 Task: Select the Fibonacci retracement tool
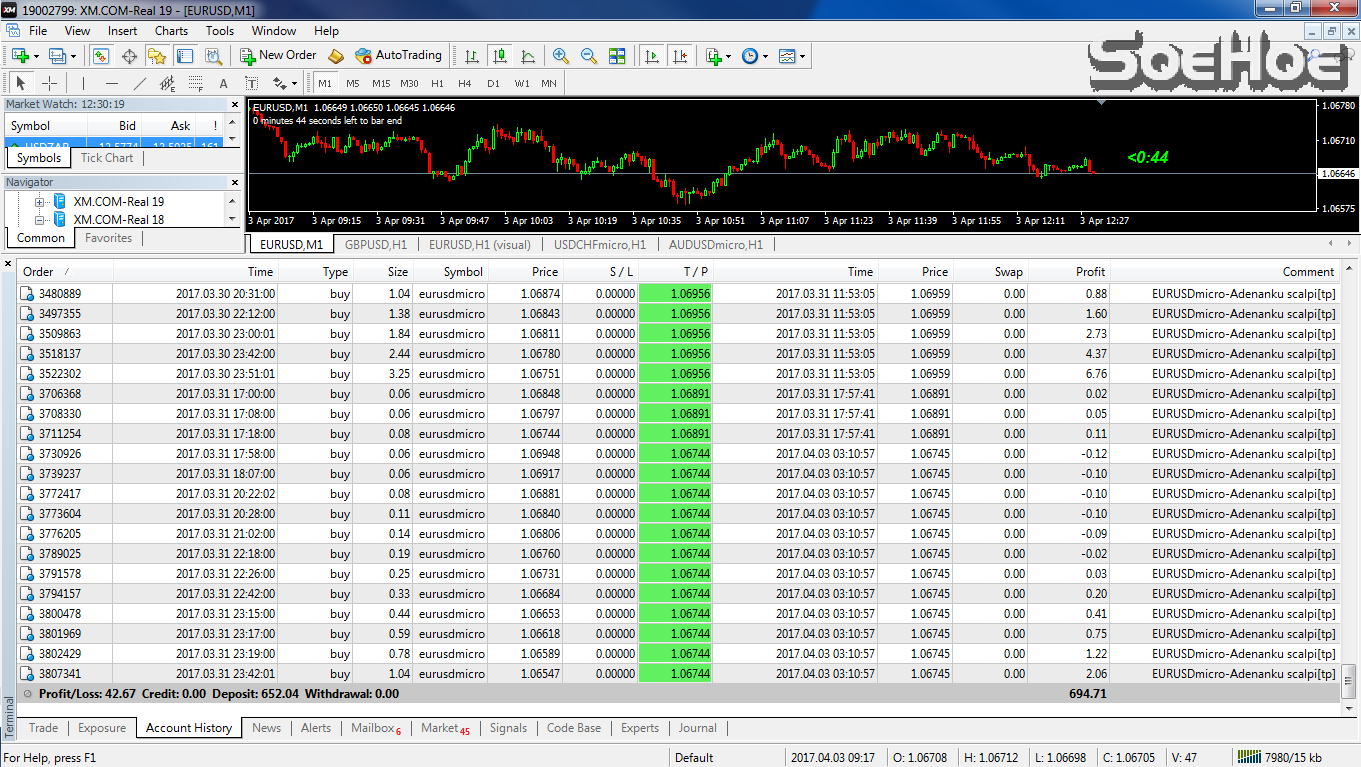(x=196, y=83)
